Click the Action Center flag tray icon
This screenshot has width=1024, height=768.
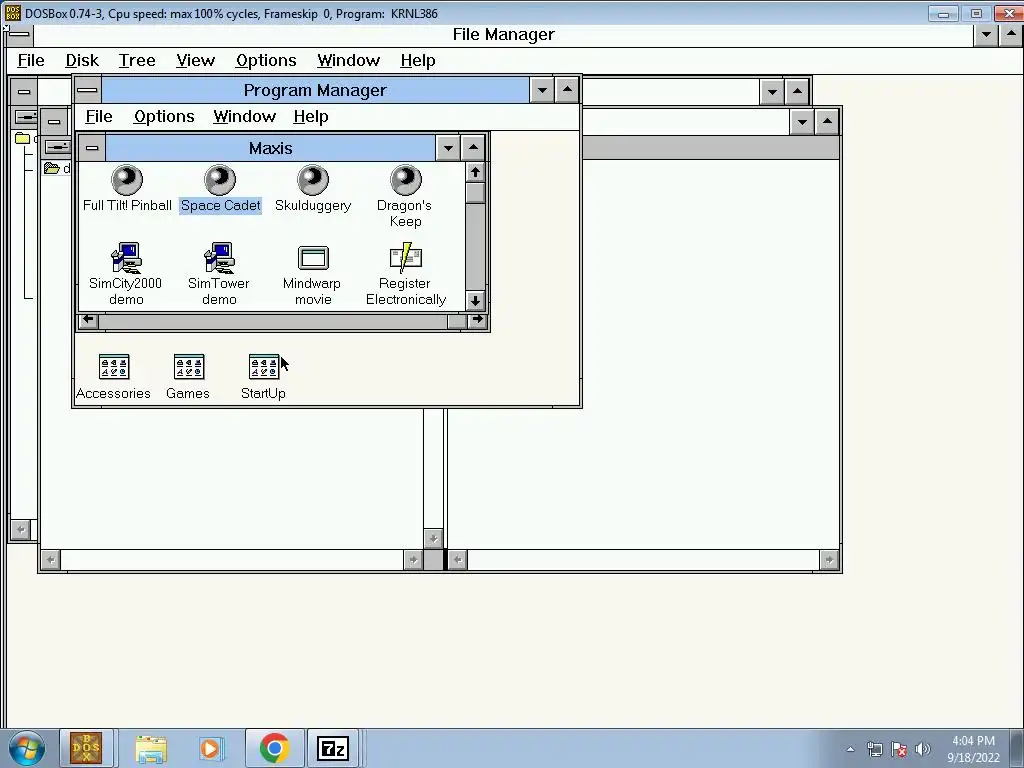pyautogui.click(x=899, y=749)
